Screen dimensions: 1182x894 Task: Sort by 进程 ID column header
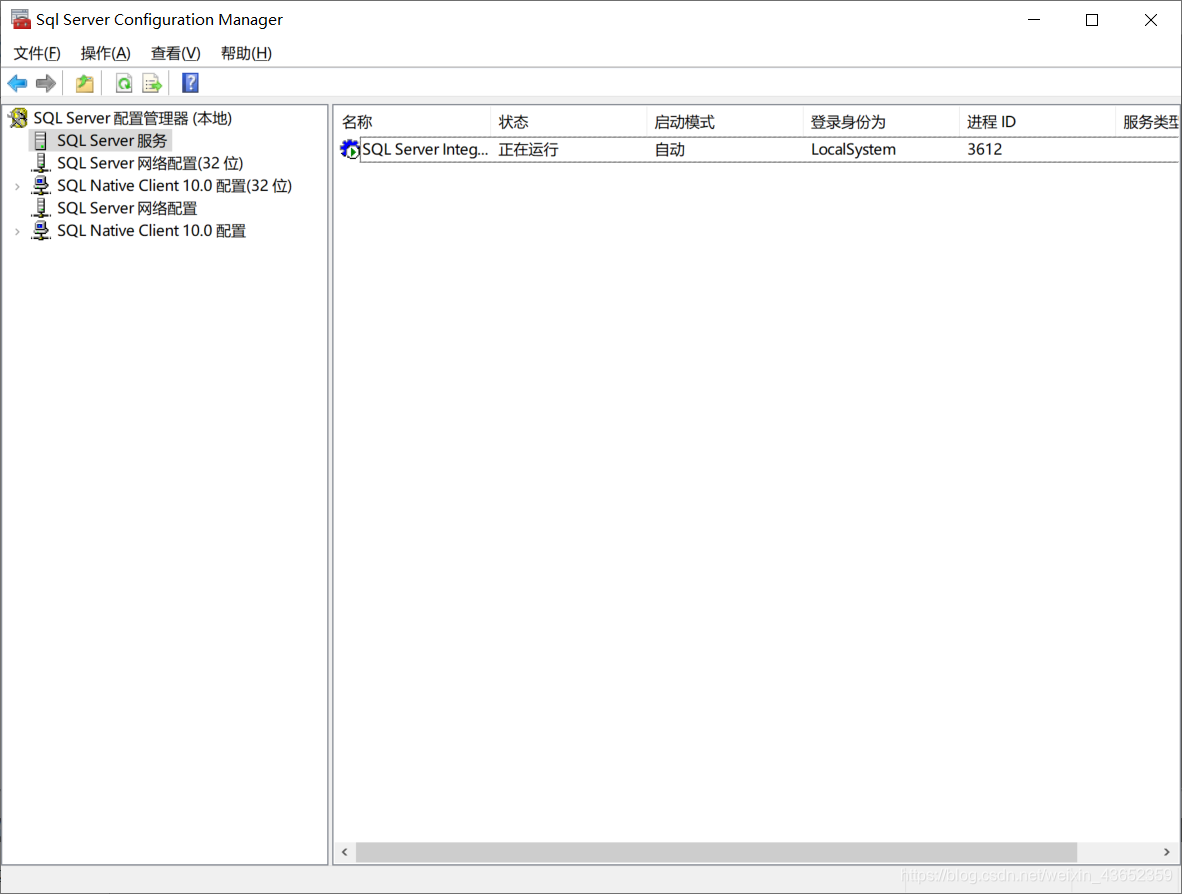coord(1037,122)
